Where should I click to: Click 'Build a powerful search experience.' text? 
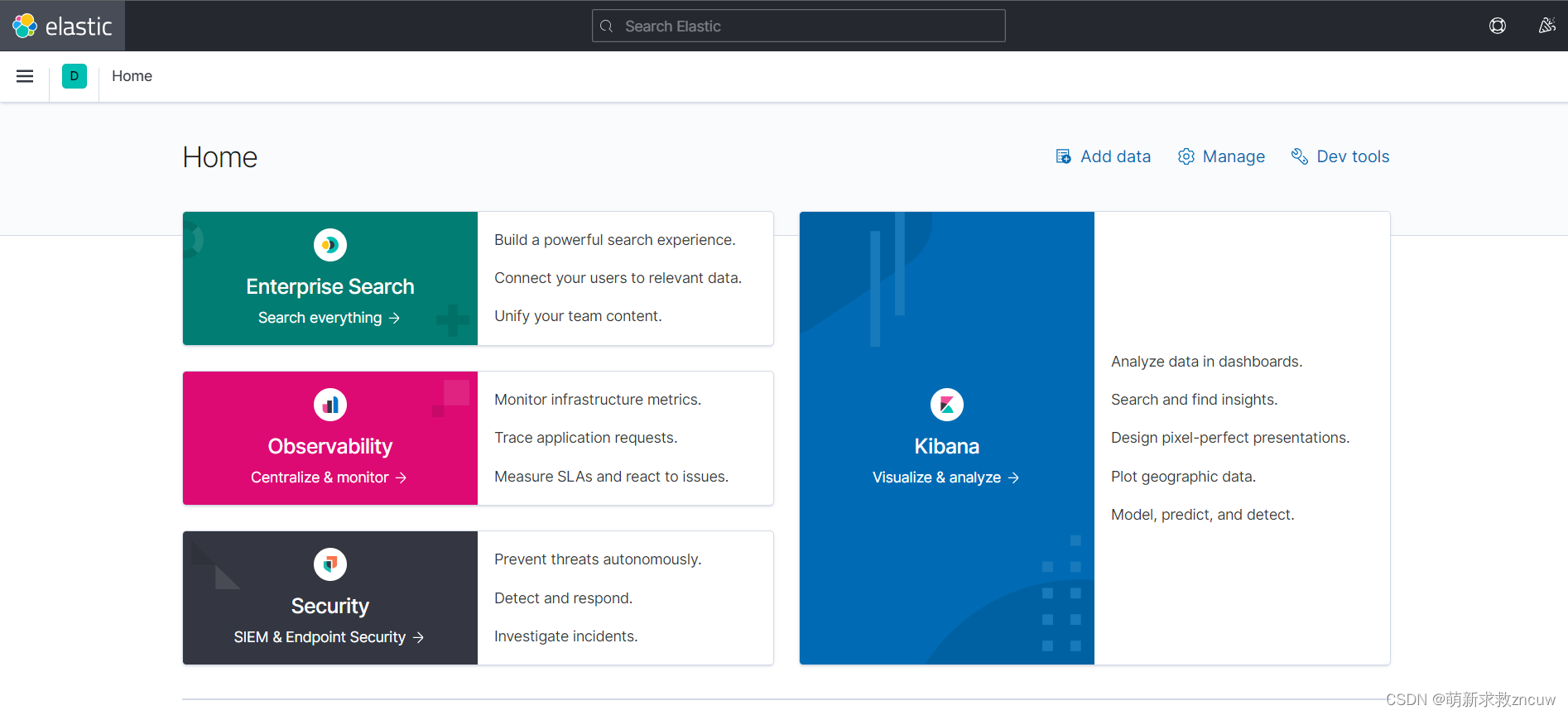pyautogui.click(x=615, y=240)
